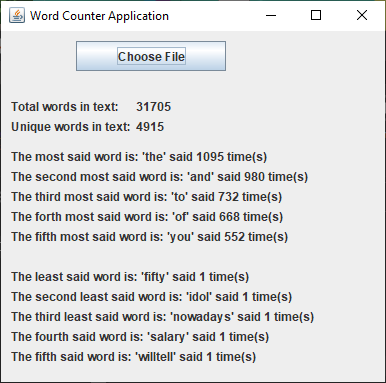Close the Word Counter Application window

point(362,15)
